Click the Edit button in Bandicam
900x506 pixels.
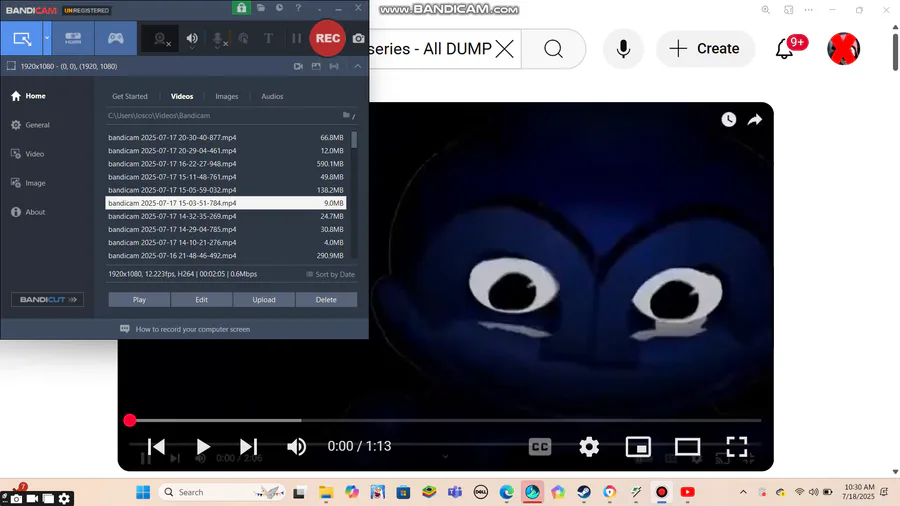click(x=201, y=299)
